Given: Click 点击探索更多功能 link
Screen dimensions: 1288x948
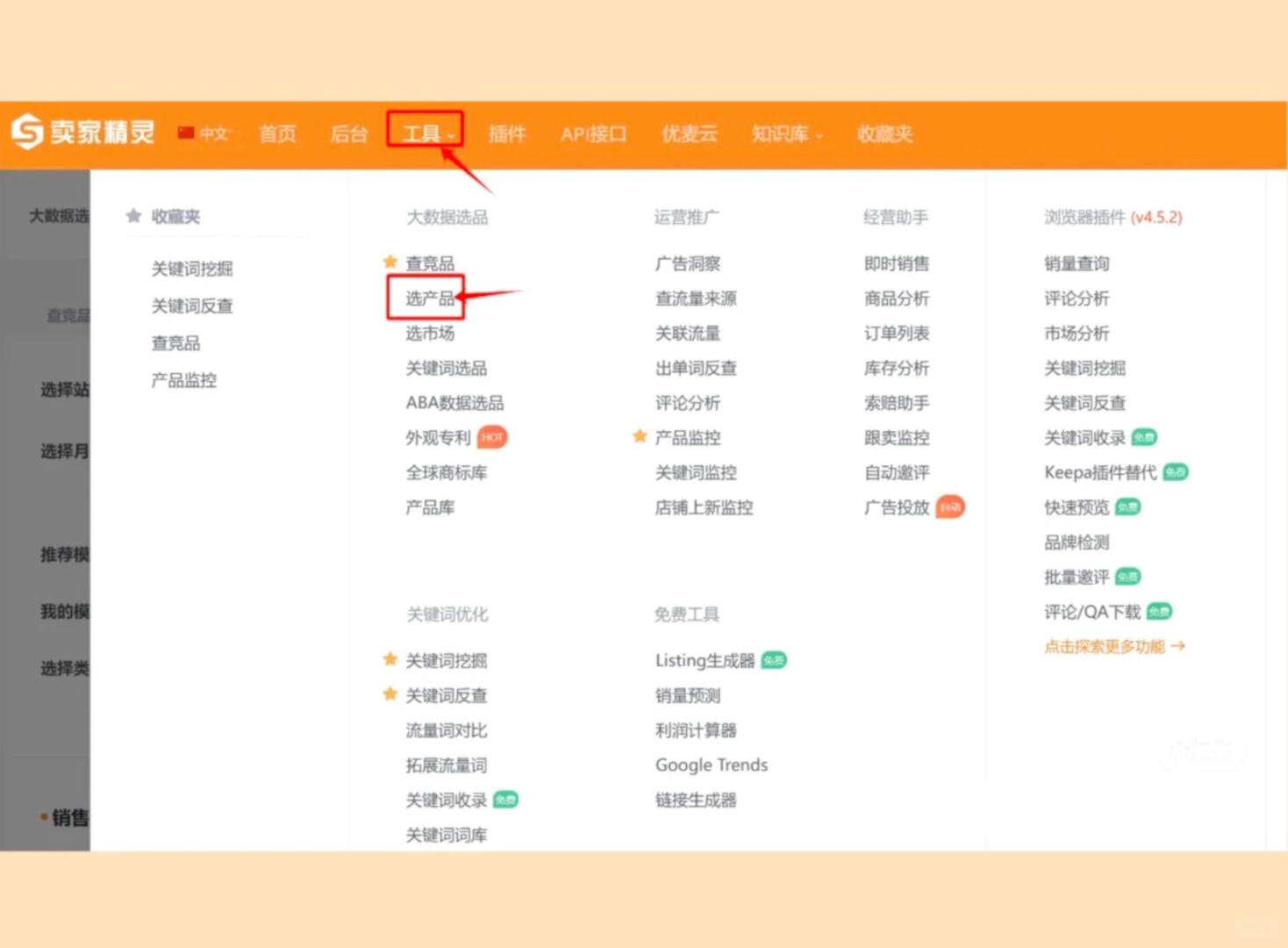Looking at the screenshot, I should pos(1105,646).
